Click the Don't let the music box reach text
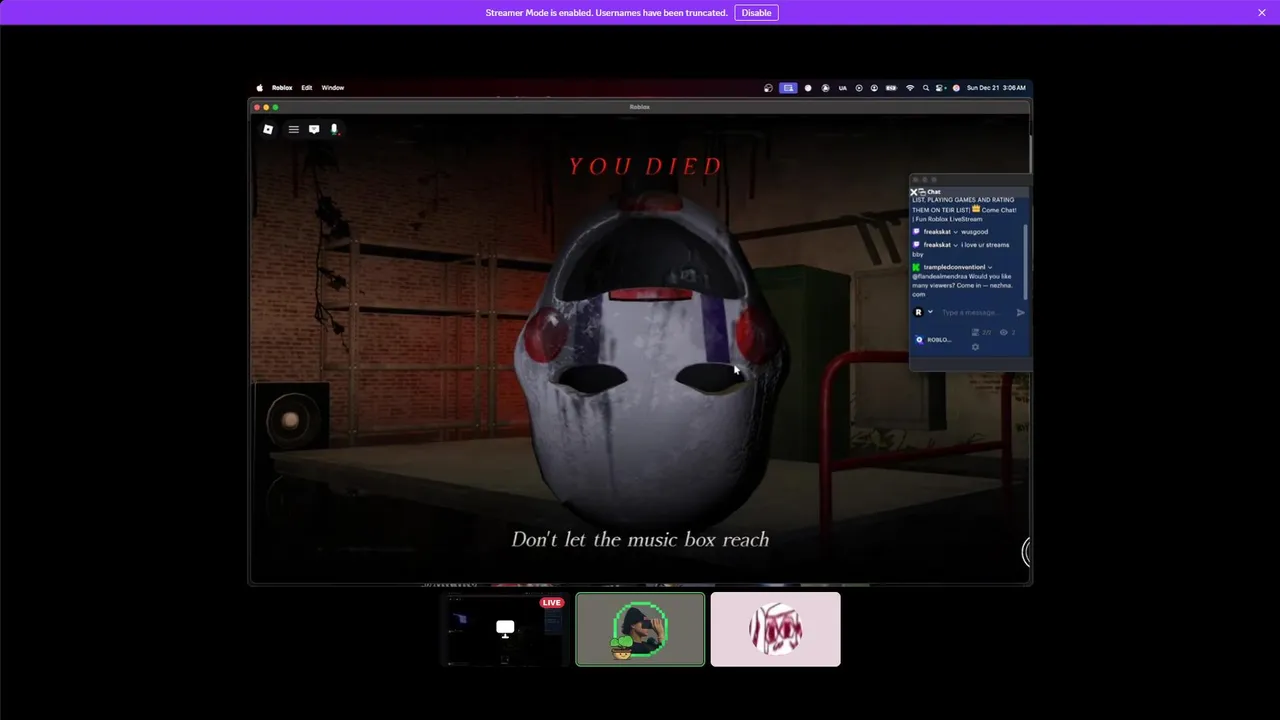Viewport: 1280px width, 720px height. tap(640, 540)
